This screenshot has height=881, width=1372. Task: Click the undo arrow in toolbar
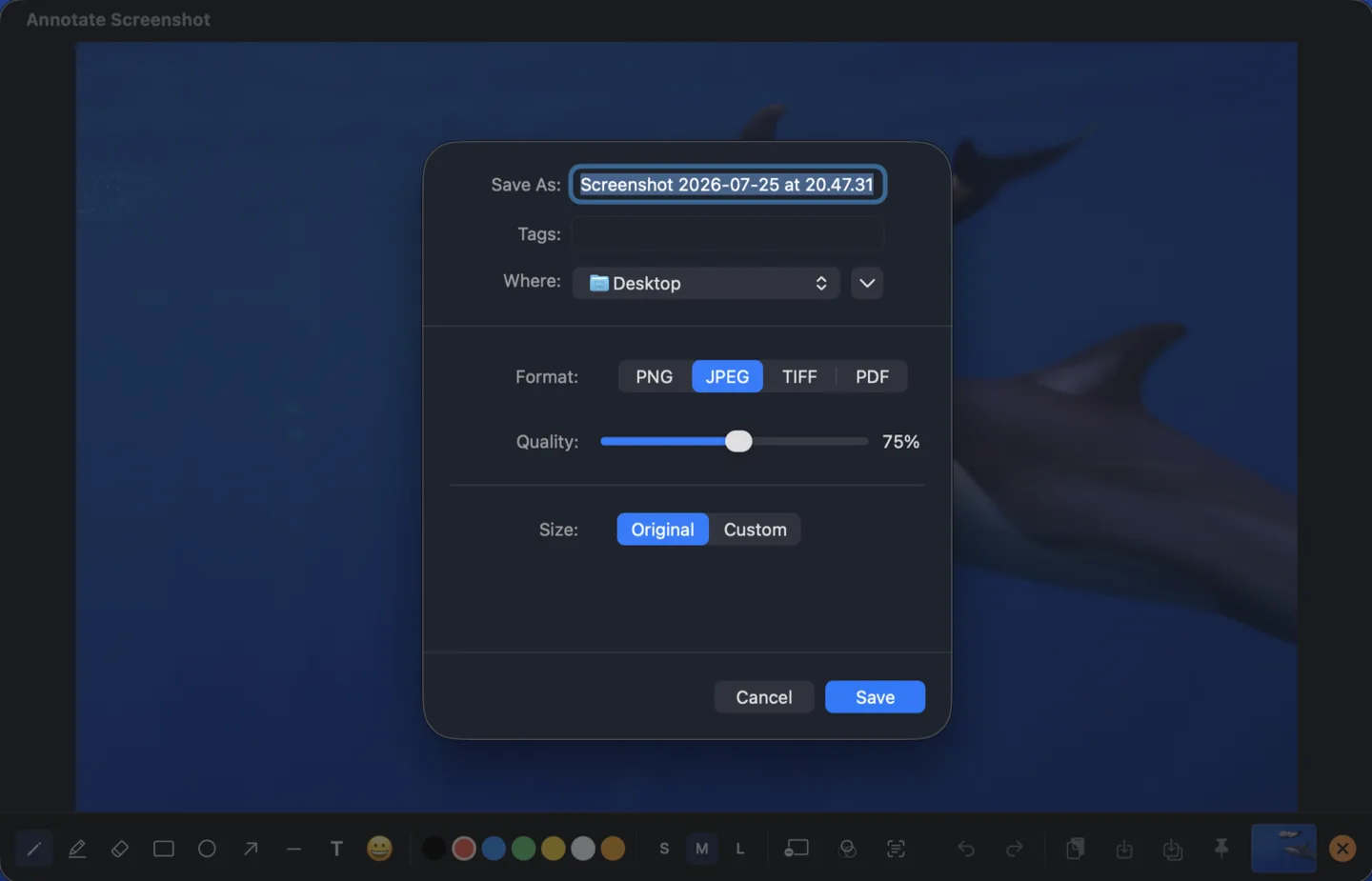(x=966, y=848)
